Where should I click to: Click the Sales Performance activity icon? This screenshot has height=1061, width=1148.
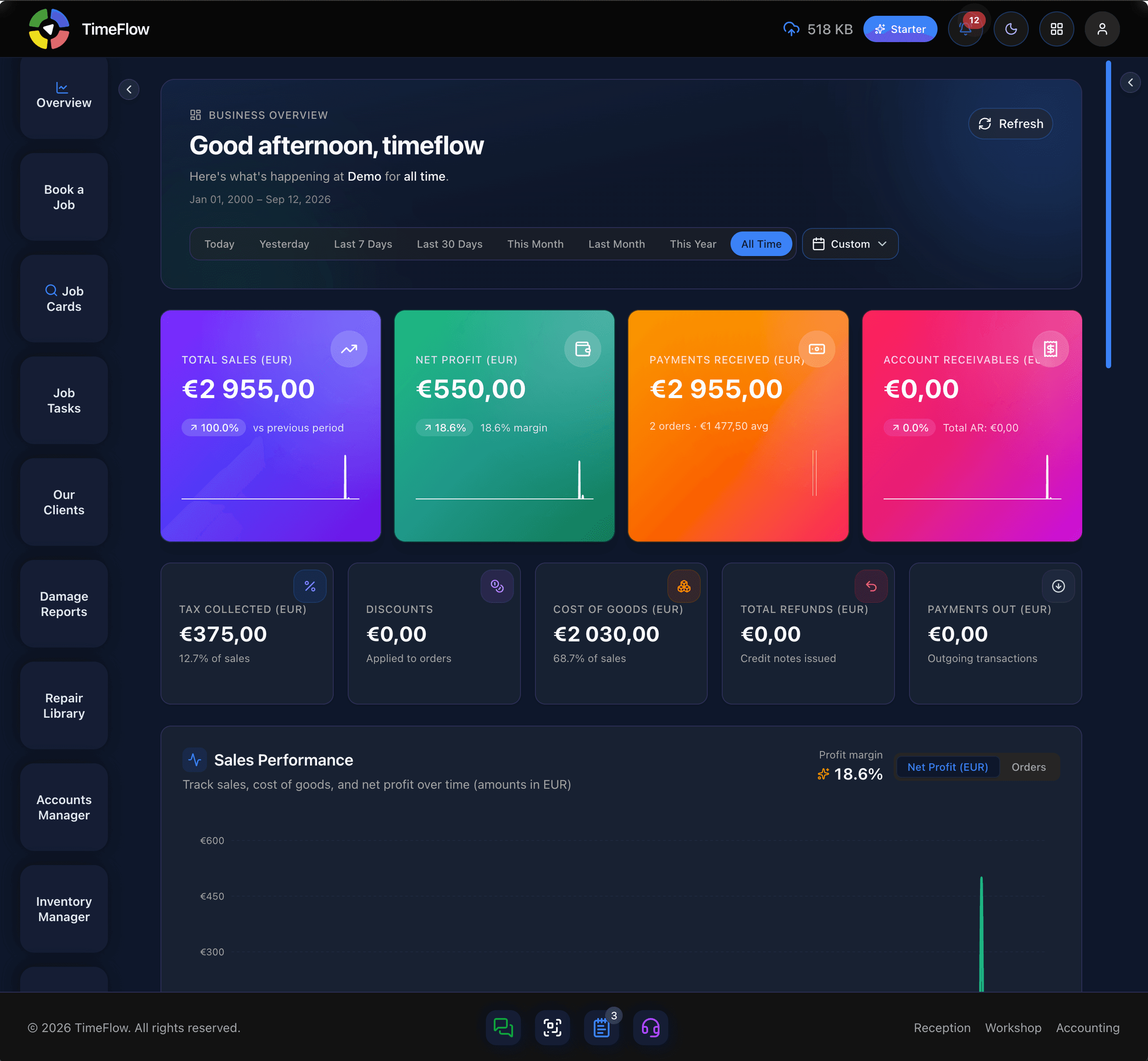point(195,759)
